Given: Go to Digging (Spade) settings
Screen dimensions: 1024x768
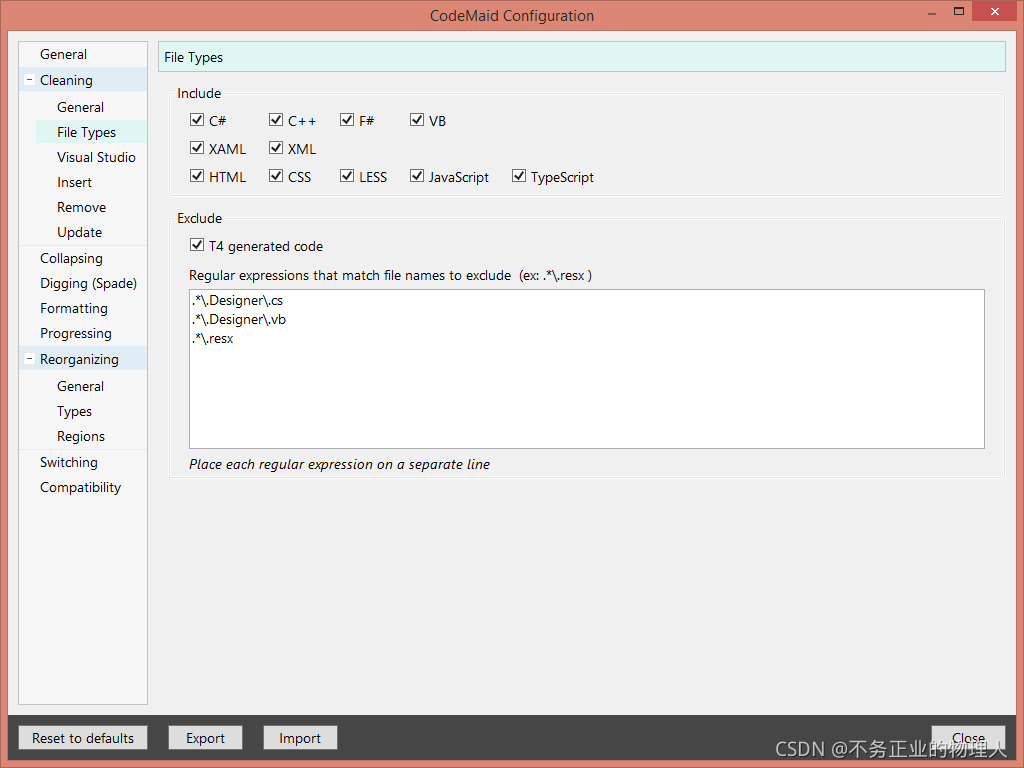Looking at the screenshot, I should pos(88,283).
